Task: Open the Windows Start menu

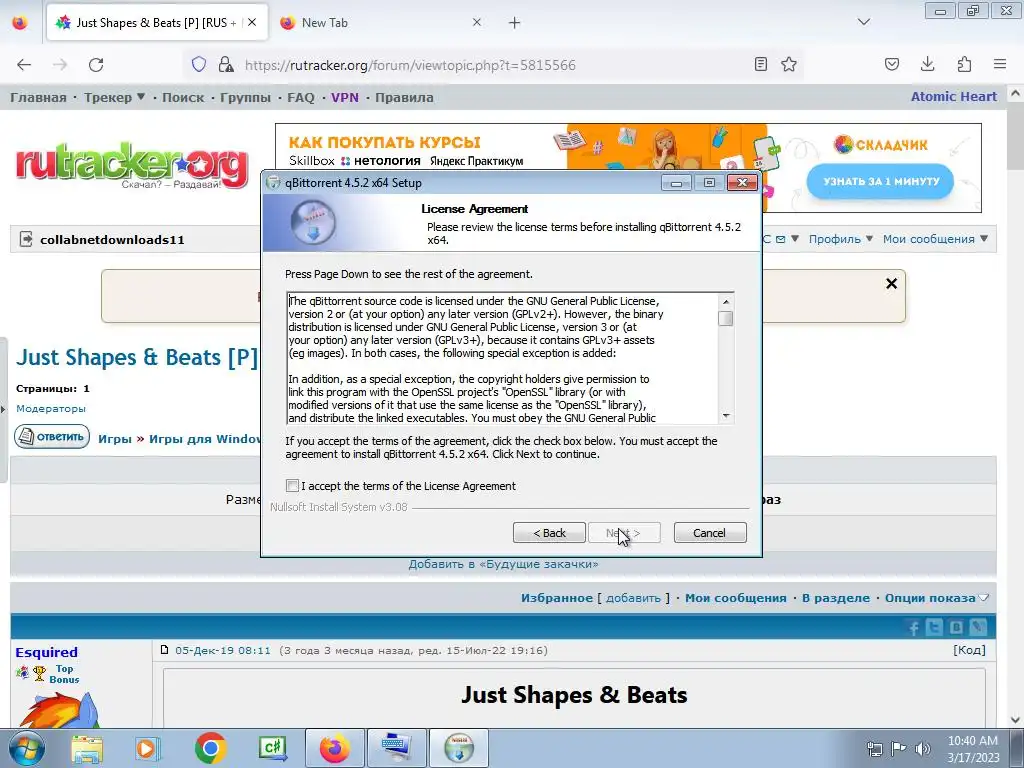Action: coord(26,748)
